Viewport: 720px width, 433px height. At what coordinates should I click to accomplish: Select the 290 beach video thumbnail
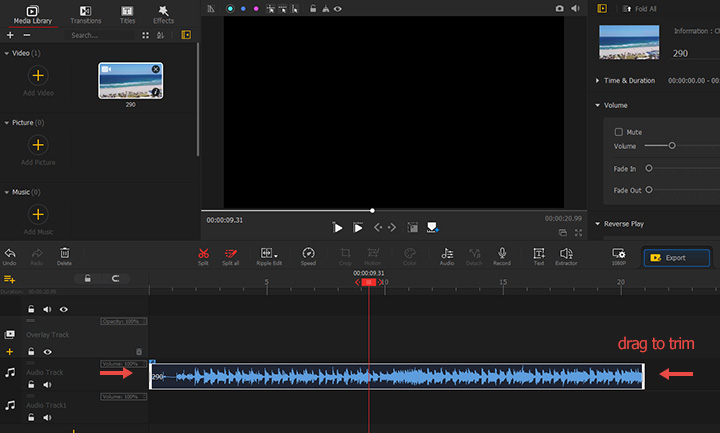(x=131, y=80)
